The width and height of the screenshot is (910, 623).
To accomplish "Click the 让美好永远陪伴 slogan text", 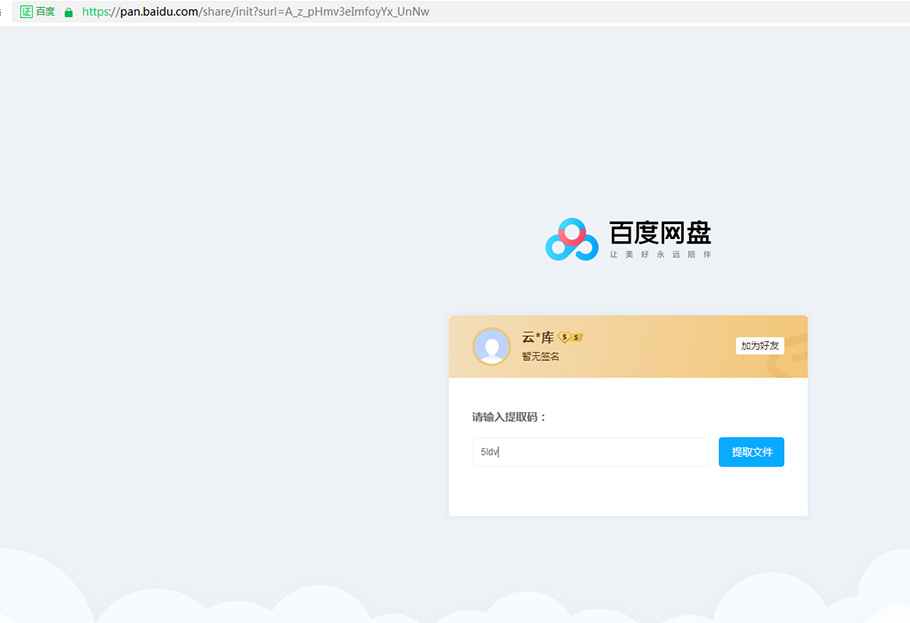I will pos(660,254).
